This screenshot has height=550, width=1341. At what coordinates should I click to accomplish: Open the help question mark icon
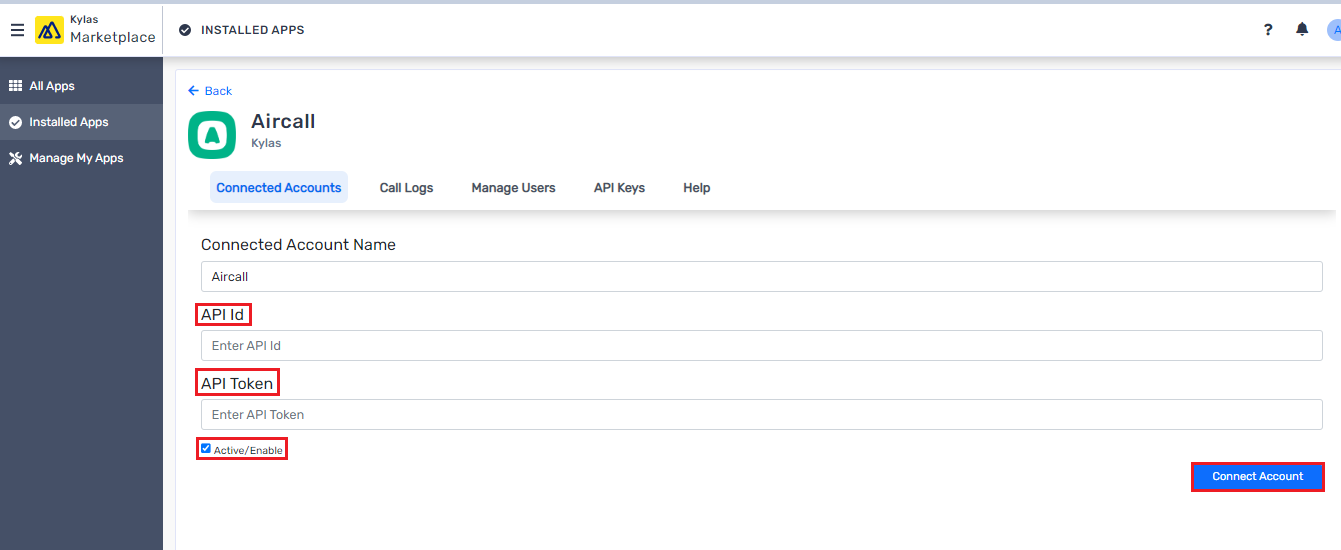coord(1268,30)
